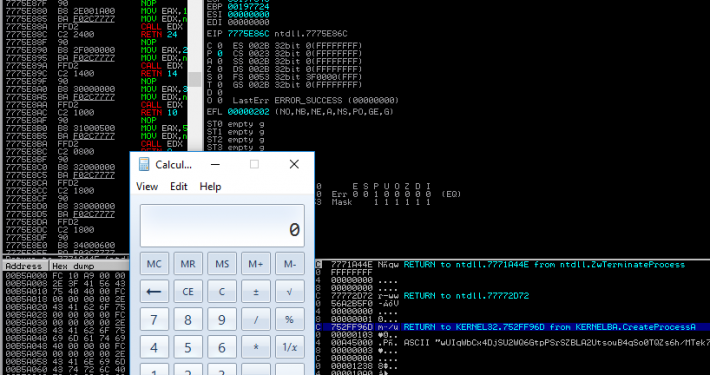Click the M- memory subtract button

point(290,264)
